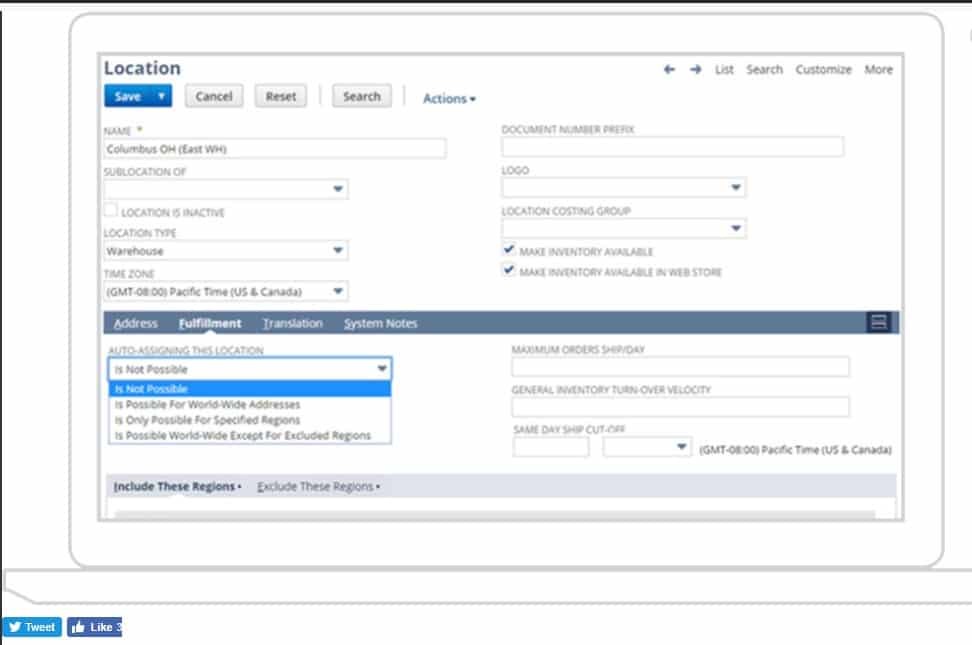
Task: Uncheck Make Inventory Available In Web Store
Action: (x=509, y=272)
